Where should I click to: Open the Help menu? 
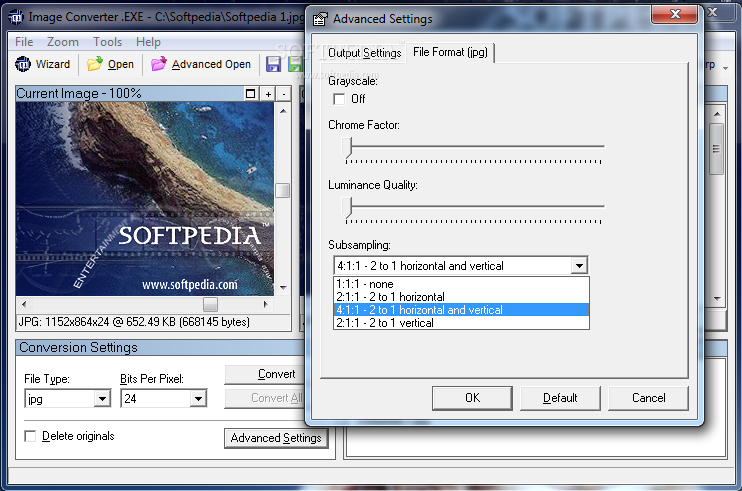[148, 42]
